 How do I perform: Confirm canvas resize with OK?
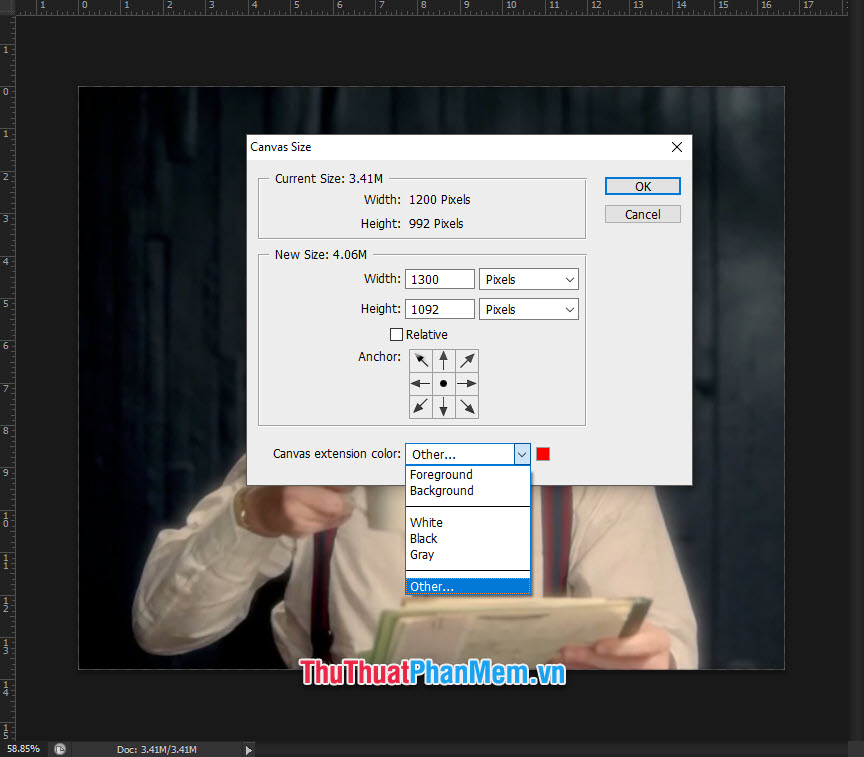(x=642, y=186)
